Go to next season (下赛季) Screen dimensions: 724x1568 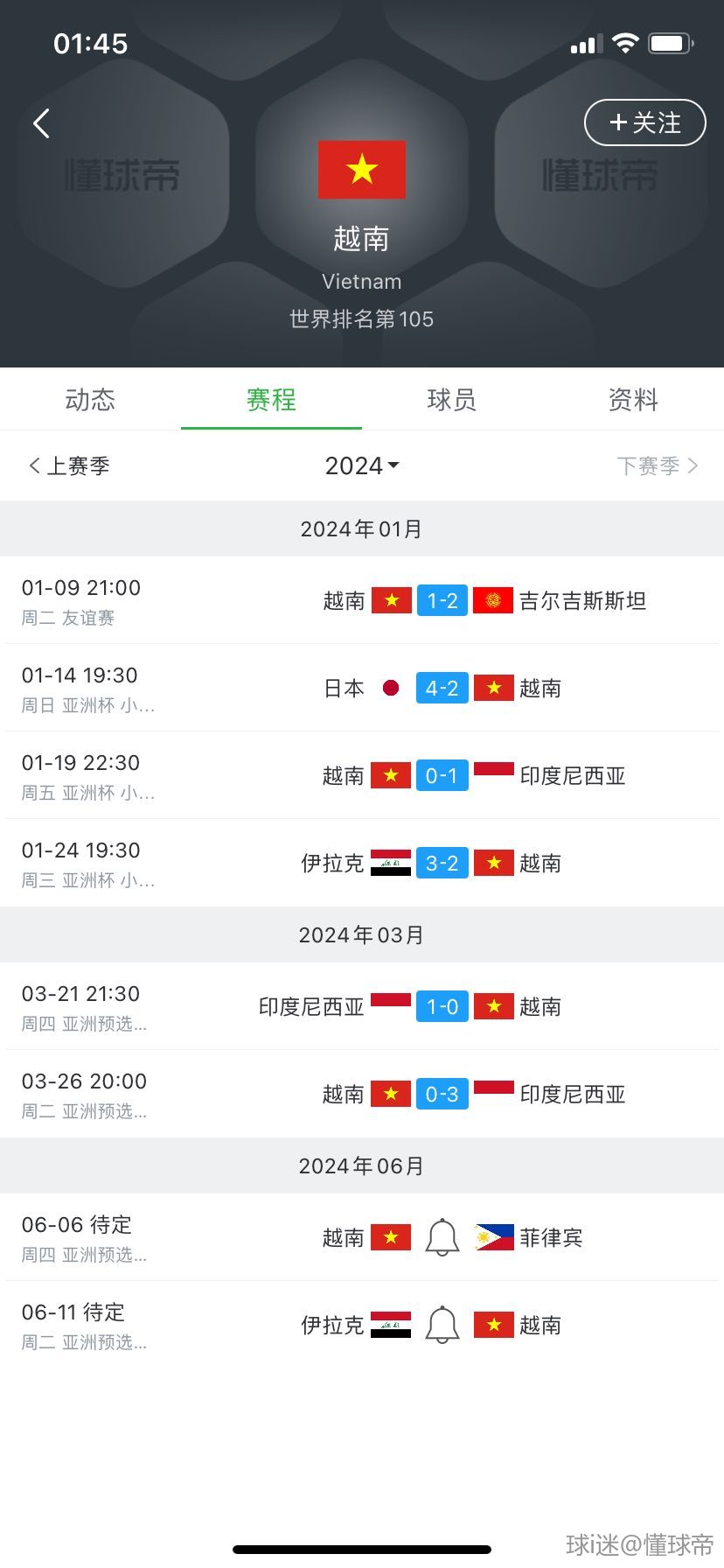click(657, 465)
